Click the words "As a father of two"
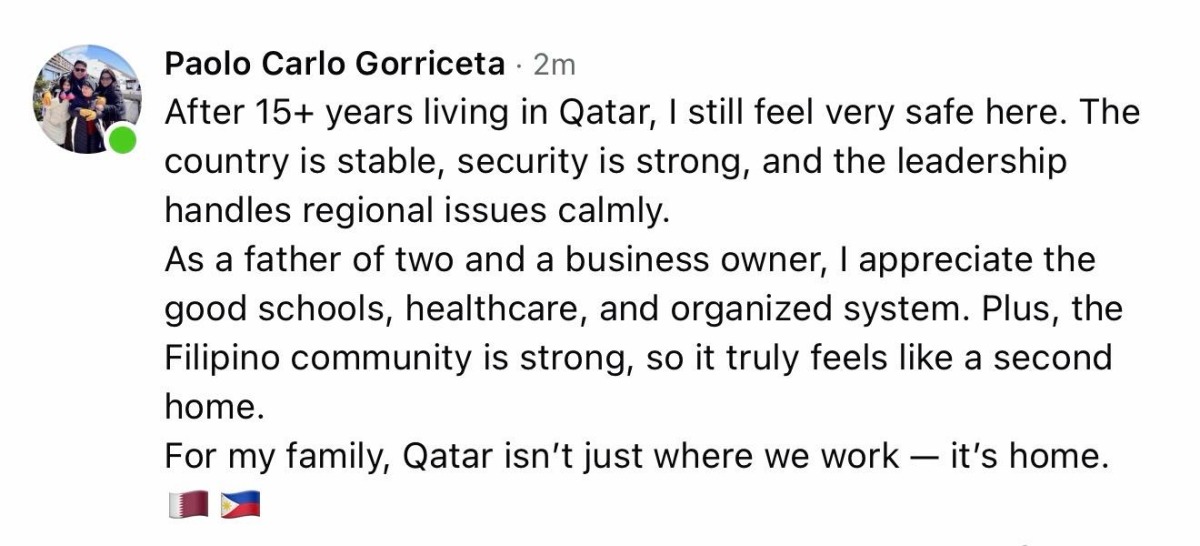The image size is (1200, 546). coord(306,260)
